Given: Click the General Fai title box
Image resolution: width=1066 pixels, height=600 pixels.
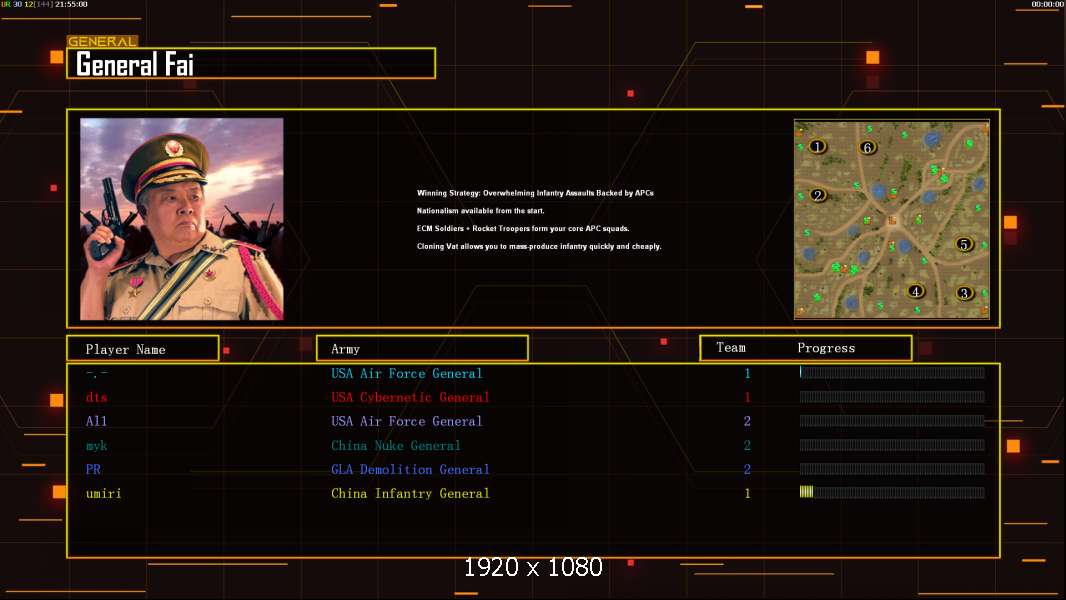Looking at the screenshot, I should coord(251,63).
